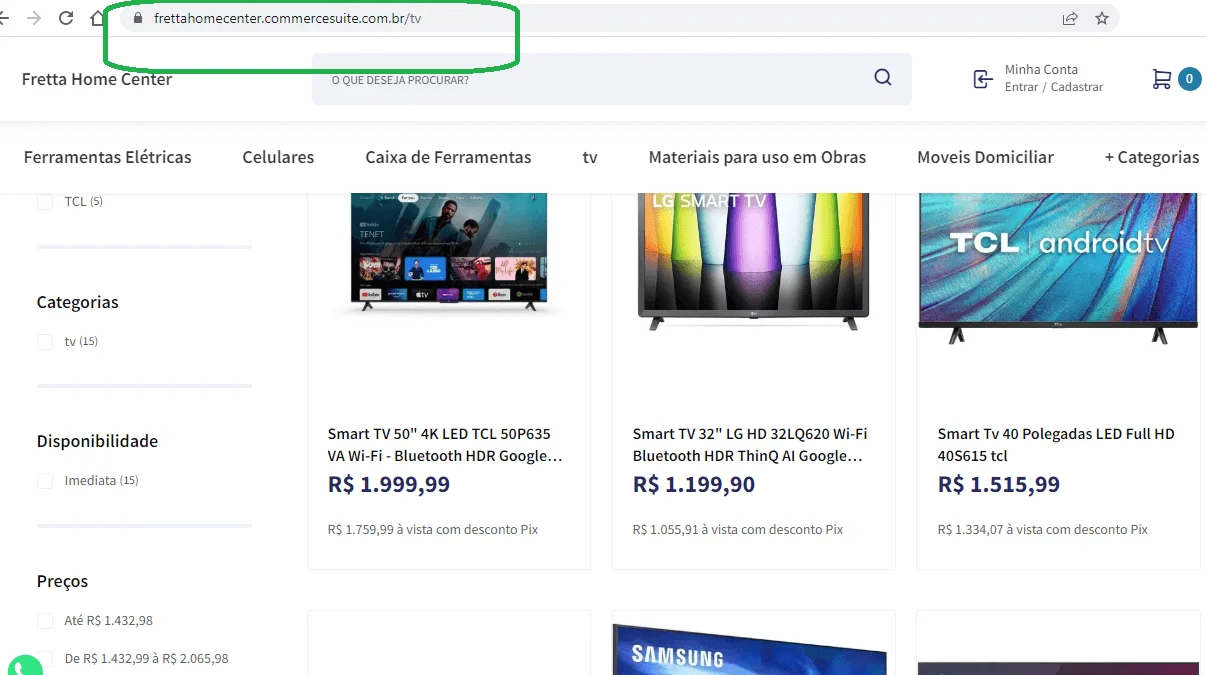Click price R$ 1.999,99
Viewport: 1206px width, 675px height.
pyautogui.click(x=389, y=485)
